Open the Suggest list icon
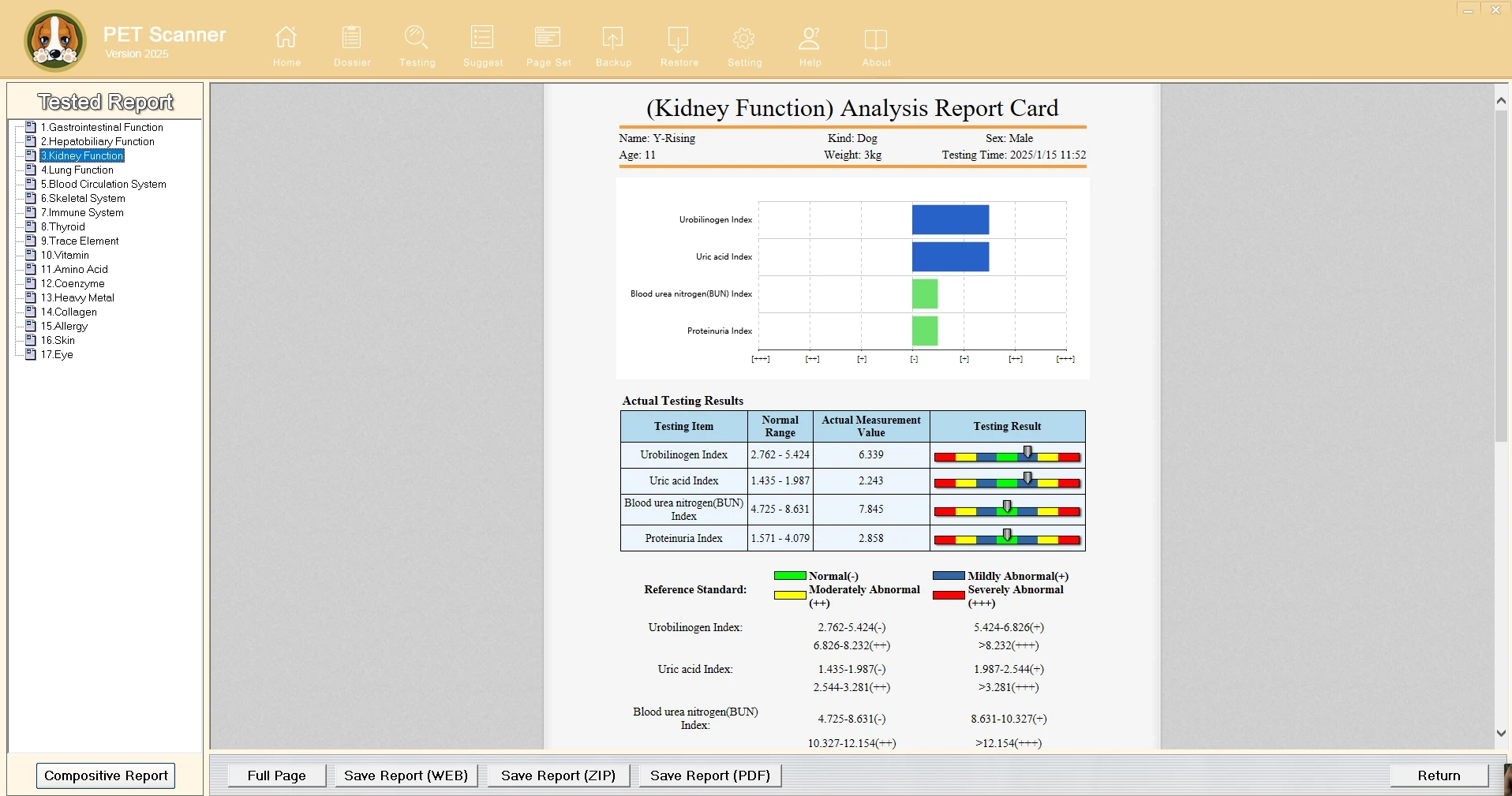Image resolution: width=1512 pixels, height=796 pixels. tap(482, 38)
